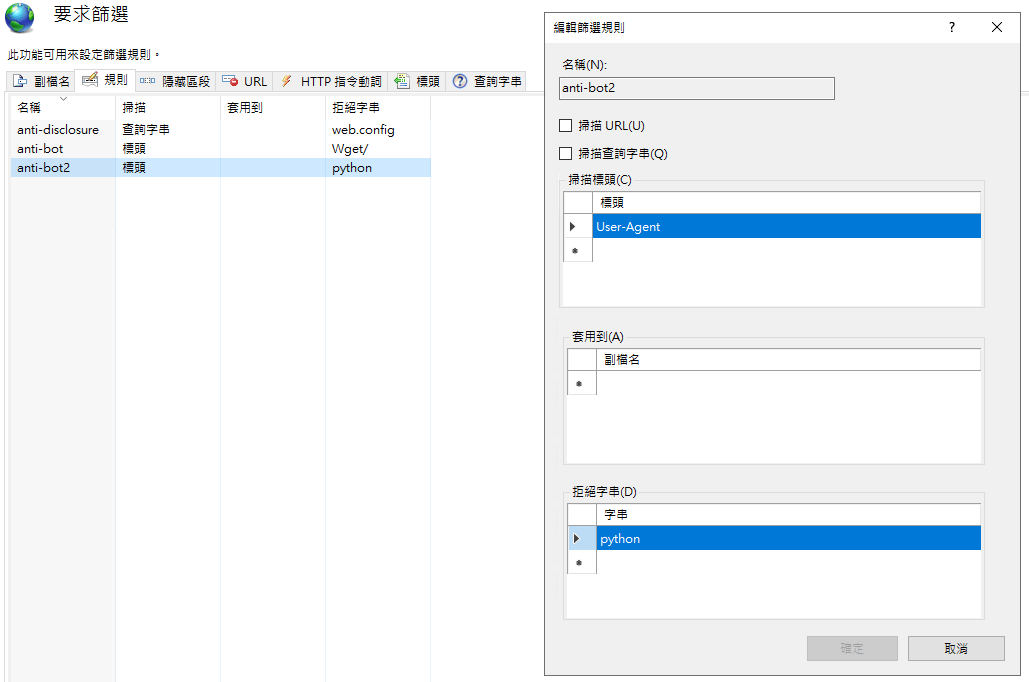Toggle the 掃描查詢字串 checkbox
1029x682 pixels.
pyautogui.click(x=566, y=154)
